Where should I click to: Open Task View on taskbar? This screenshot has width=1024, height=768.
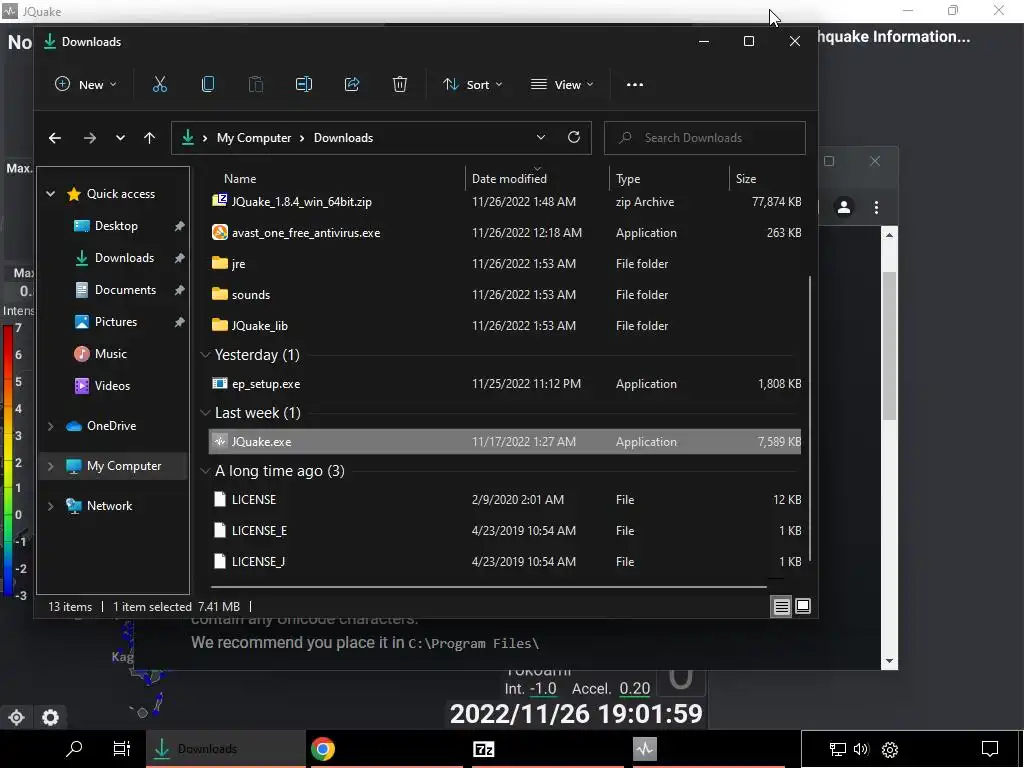(x=121, y=748)
